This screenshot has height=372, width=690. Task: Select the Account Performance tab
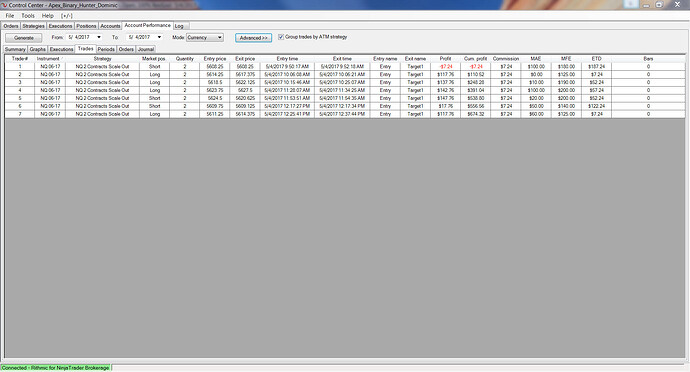point(147,26)
